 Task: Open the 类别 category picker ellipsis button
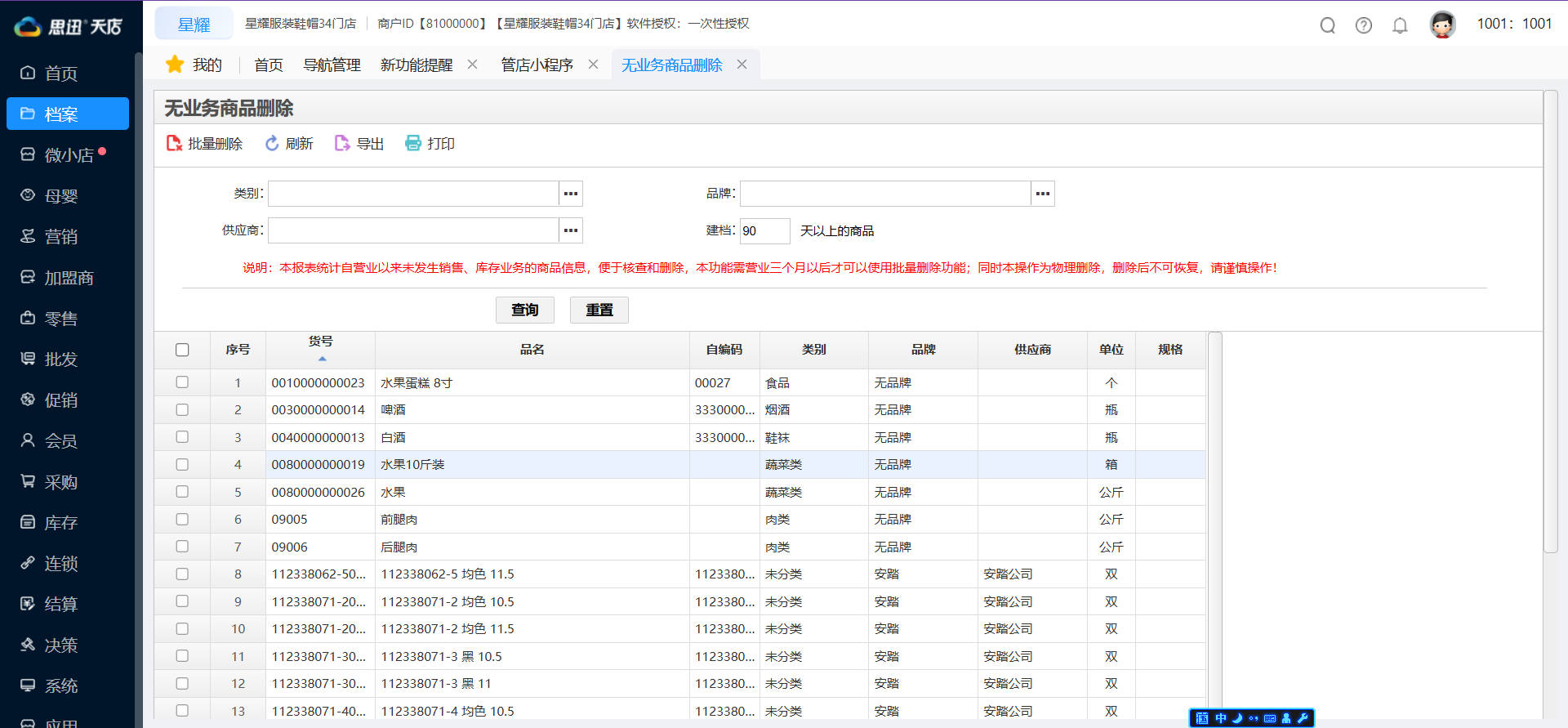coord(571,194)
